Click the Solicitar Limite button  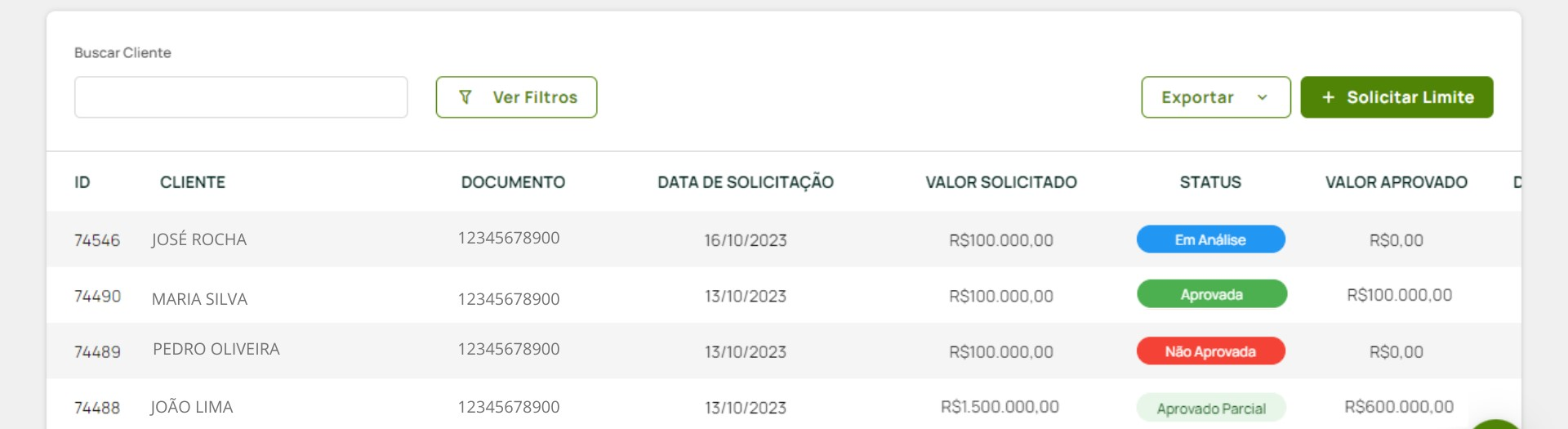1396,97
